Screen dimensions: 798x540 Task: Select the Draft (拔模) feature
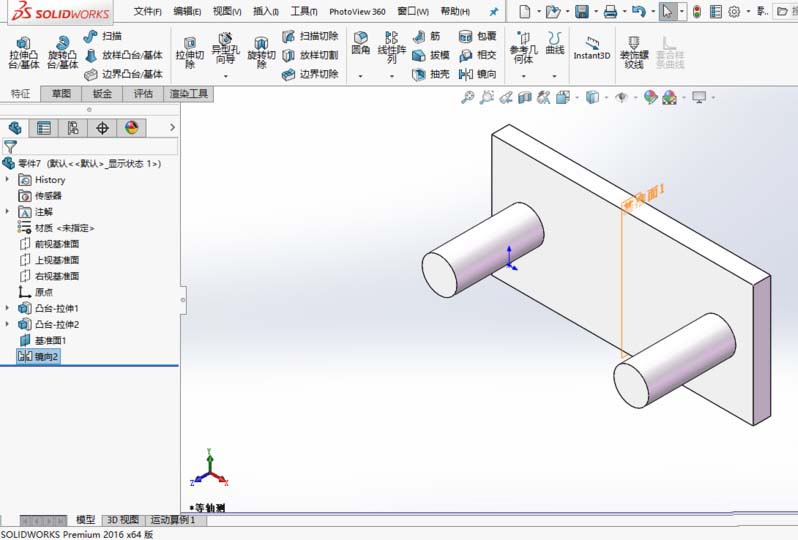pyautogui.click(x=431, y=55)
